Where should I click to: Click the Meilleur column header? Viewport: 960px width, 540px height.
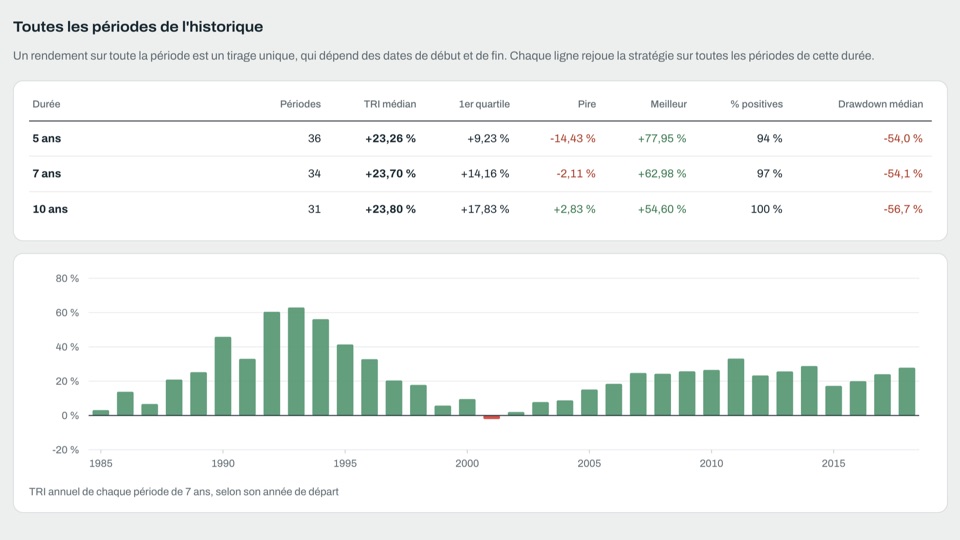[x=669, y=104]
